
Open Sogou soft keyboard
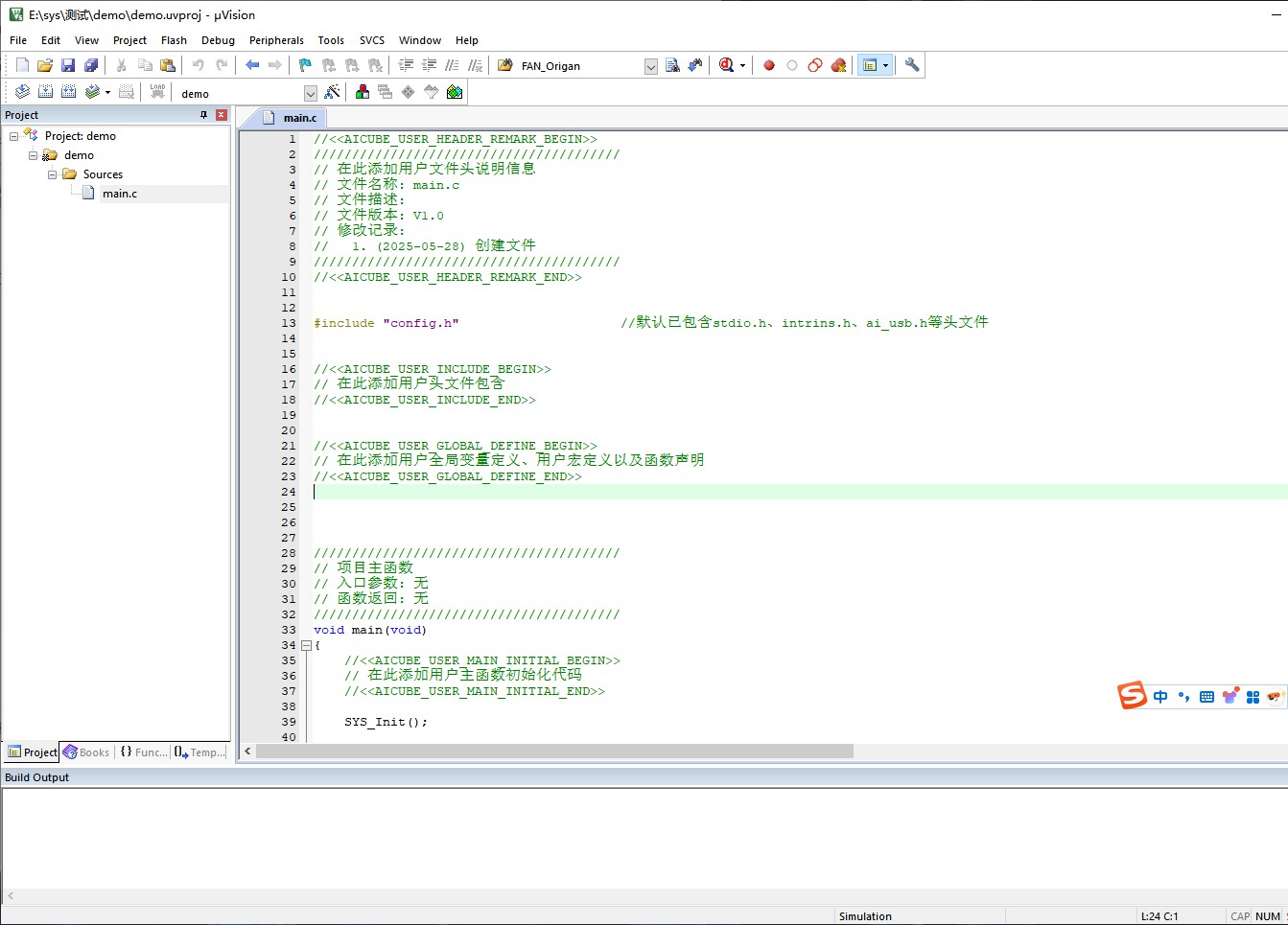tap(1206, 697)
